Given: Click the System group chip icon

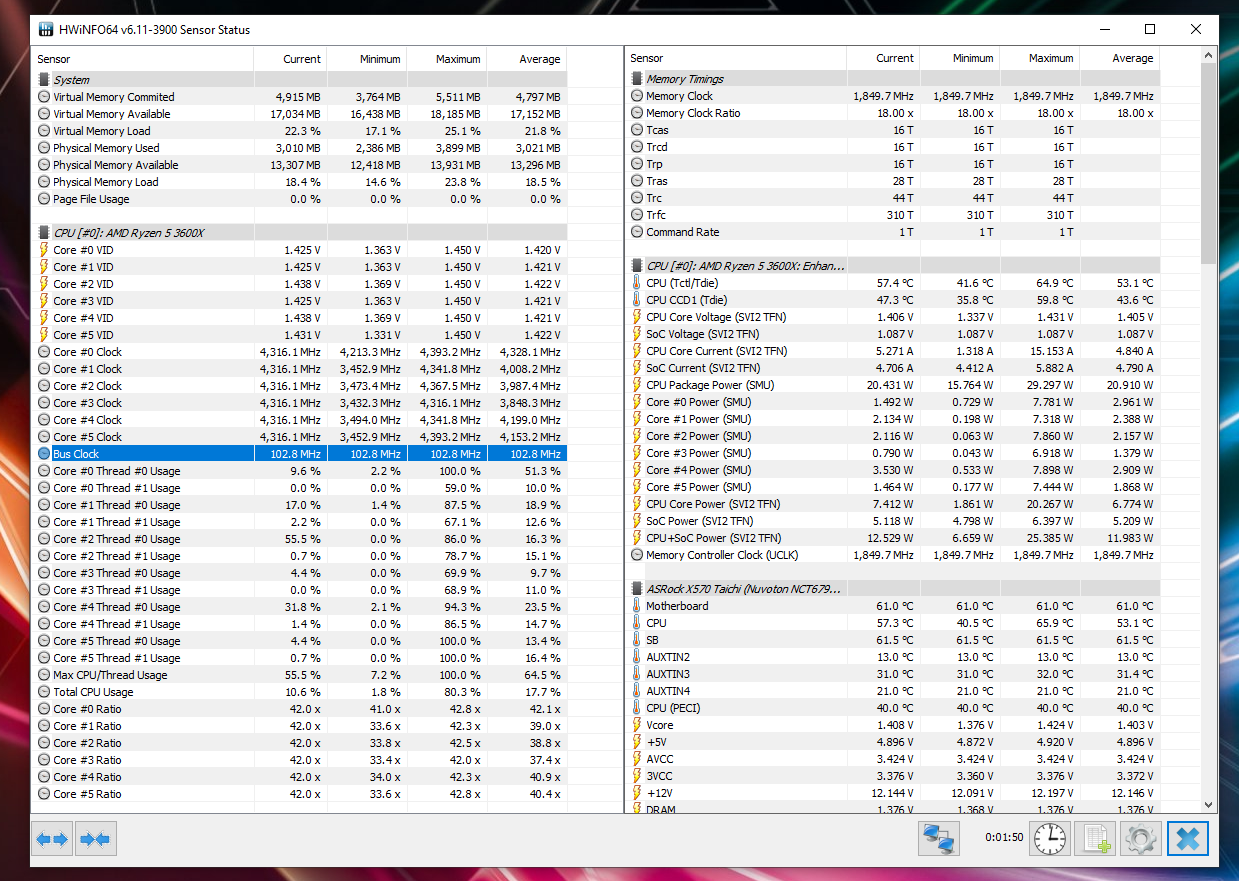Looking at the screenshot, I should 44,79.
